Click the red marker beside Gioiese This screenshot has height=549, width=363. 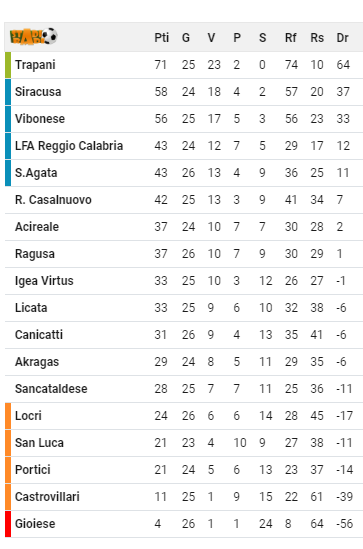click(x=8, y=524)
